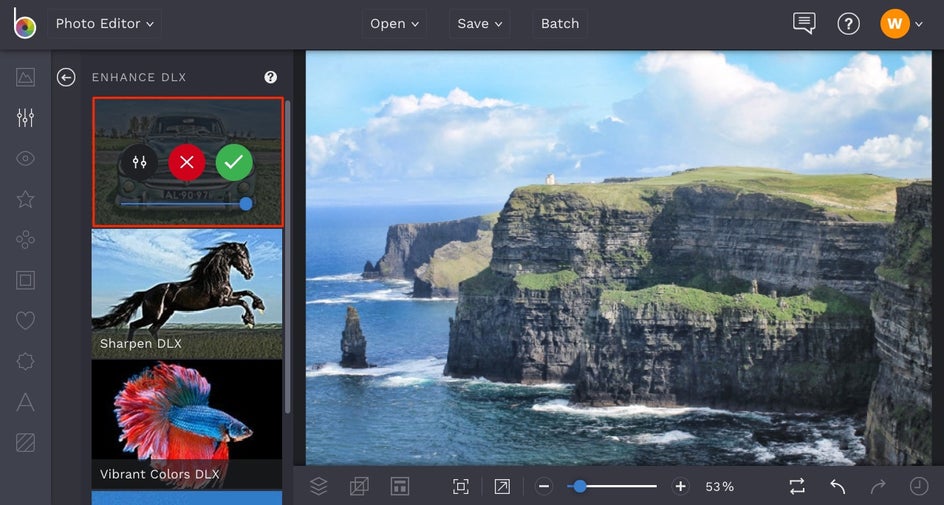Adjust the zoom level slider
The image size is (944, 505).
612,486
